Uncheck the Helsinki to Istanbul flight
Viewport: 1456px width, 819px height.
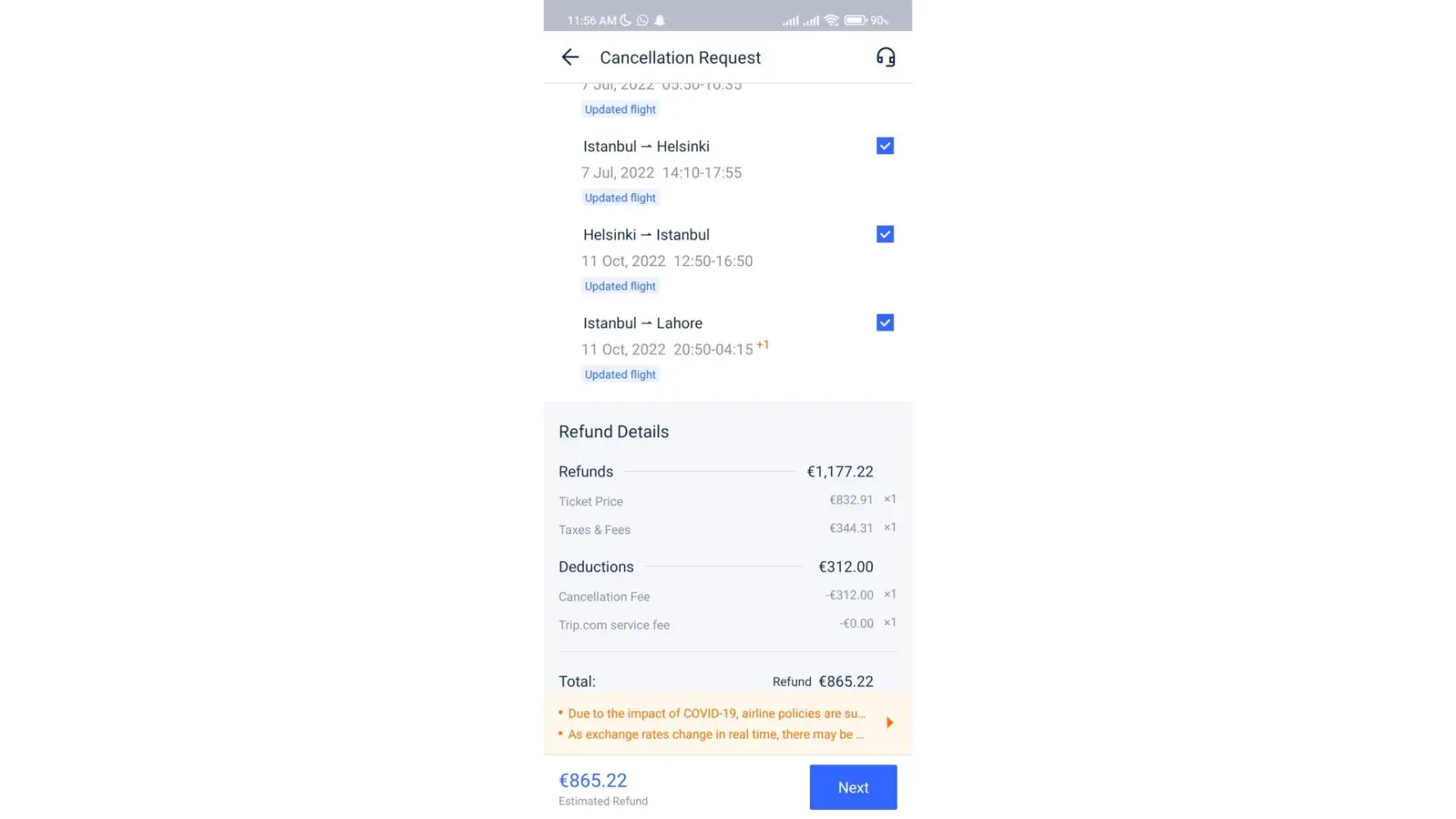click(x=885, y=235)
